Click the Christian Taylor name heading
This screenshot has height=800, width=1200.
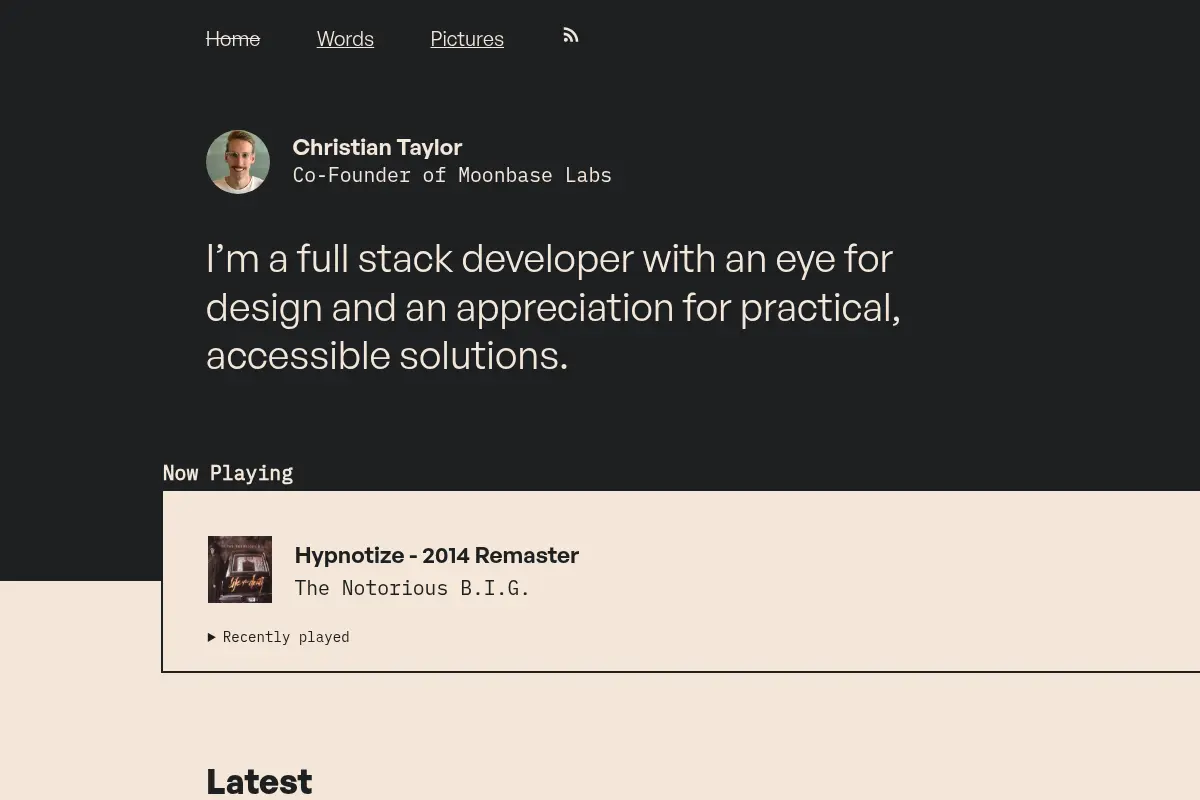pos(377,147)
